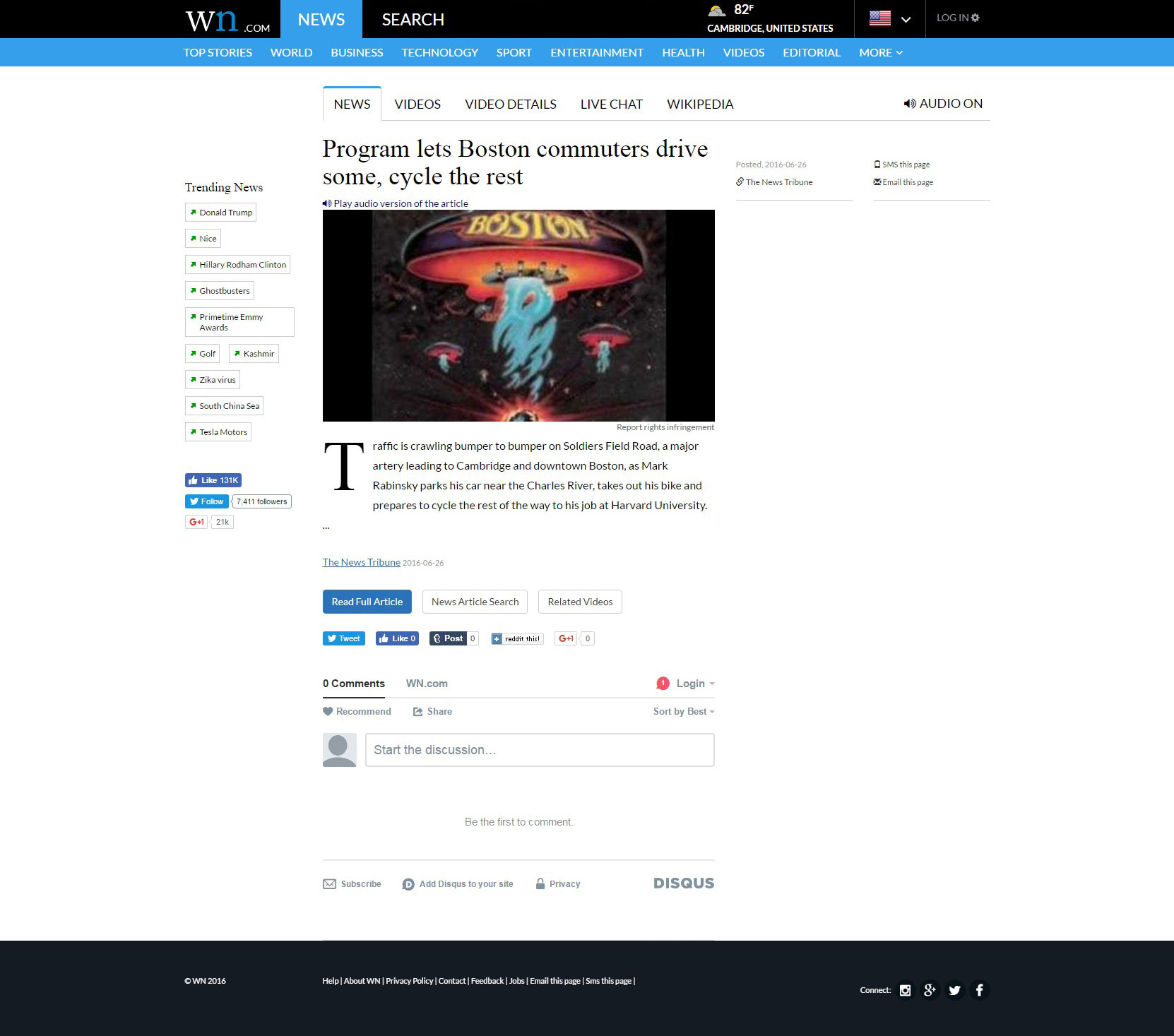Go to TOP STORIES section

pos(218,52)
